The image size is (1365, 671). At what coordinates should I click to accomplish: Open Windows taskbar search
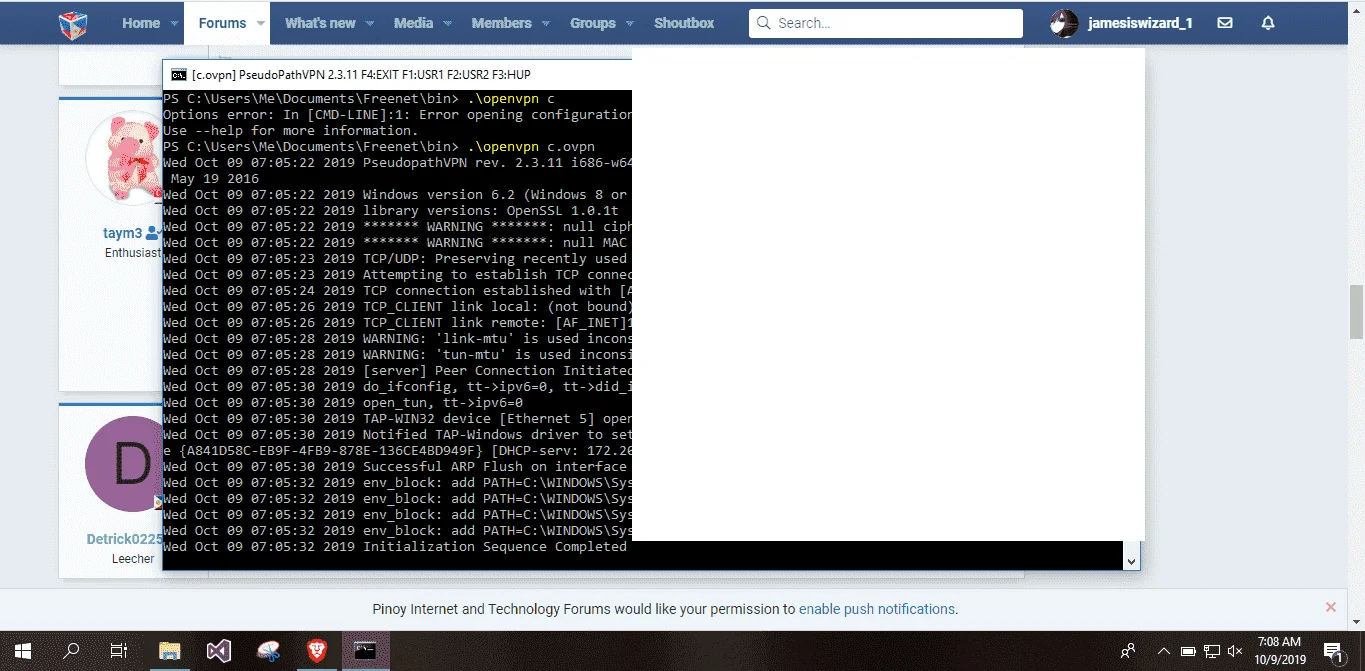click(x=71, y=651)
